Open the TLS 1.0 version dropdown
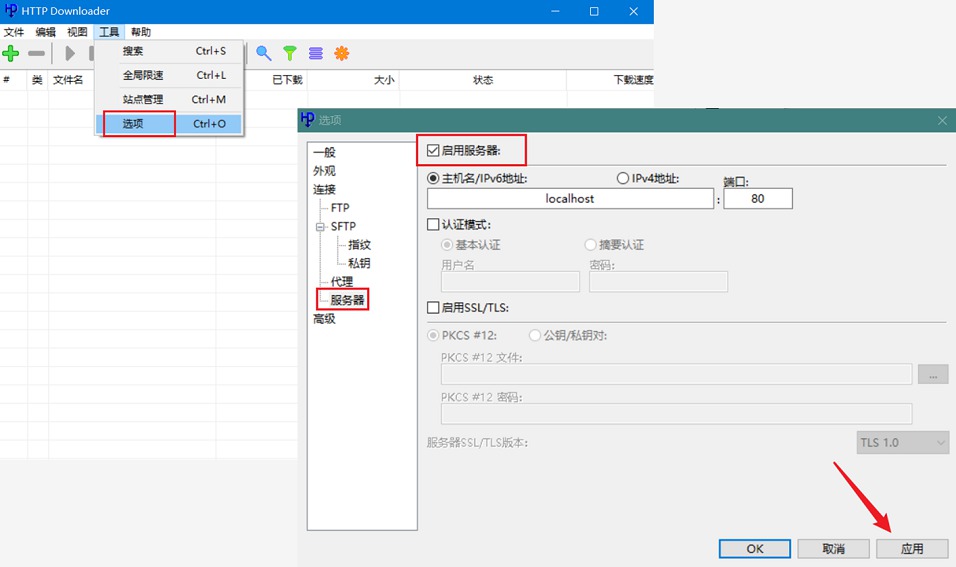The height and width of the screenshot is (567, 956). [x=902, y=443]
